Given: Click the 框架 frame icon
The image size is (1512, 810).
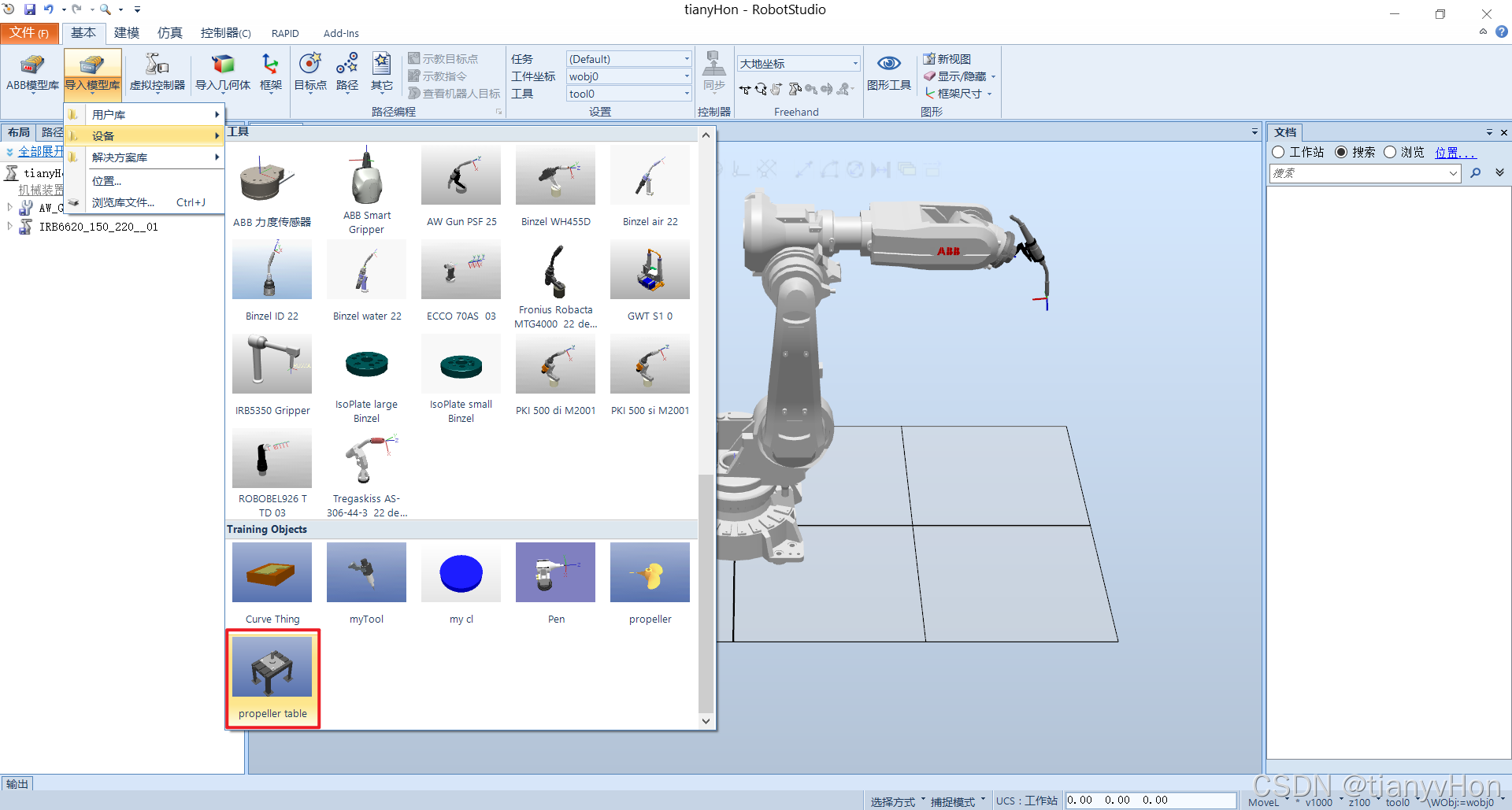Looking at the screenshot, I should pyautogui.click(x=271, y=73).
